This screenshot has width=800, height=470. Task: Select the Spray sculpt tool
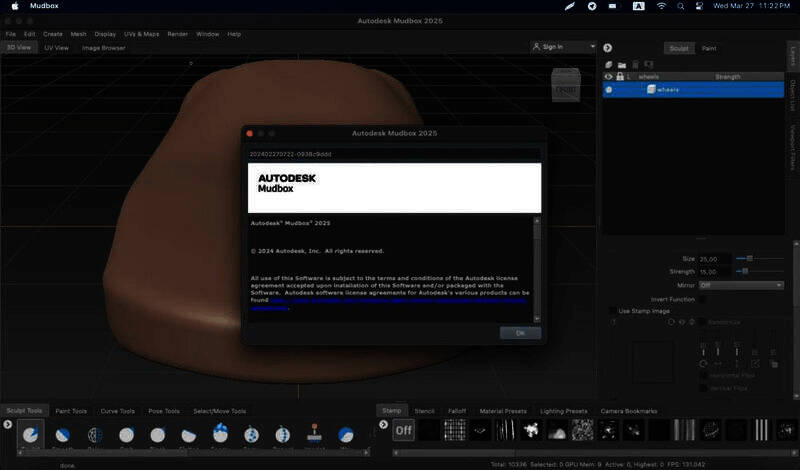click(x=251, y=435)
